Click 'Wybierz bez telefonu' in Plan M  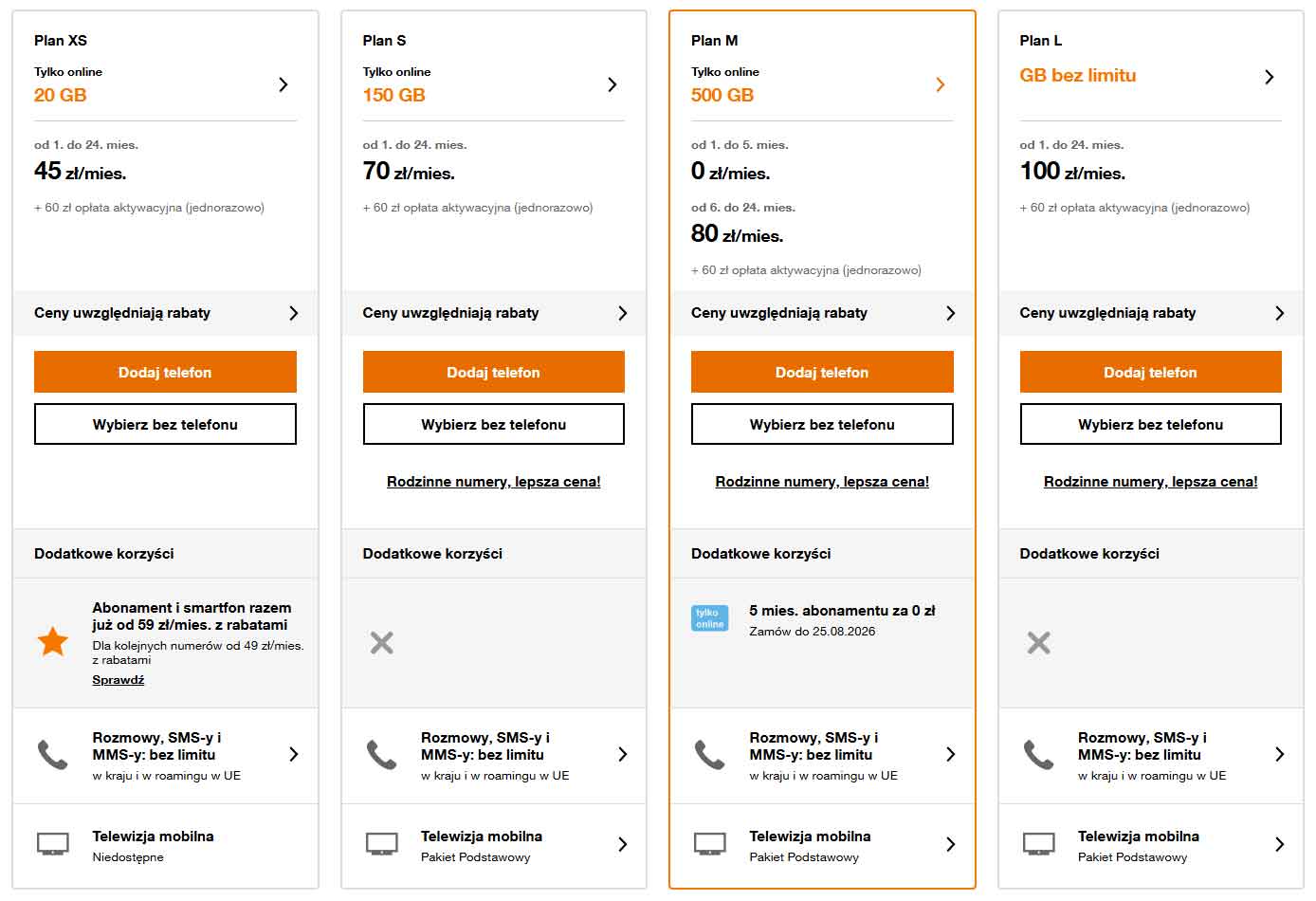[822, 424]
